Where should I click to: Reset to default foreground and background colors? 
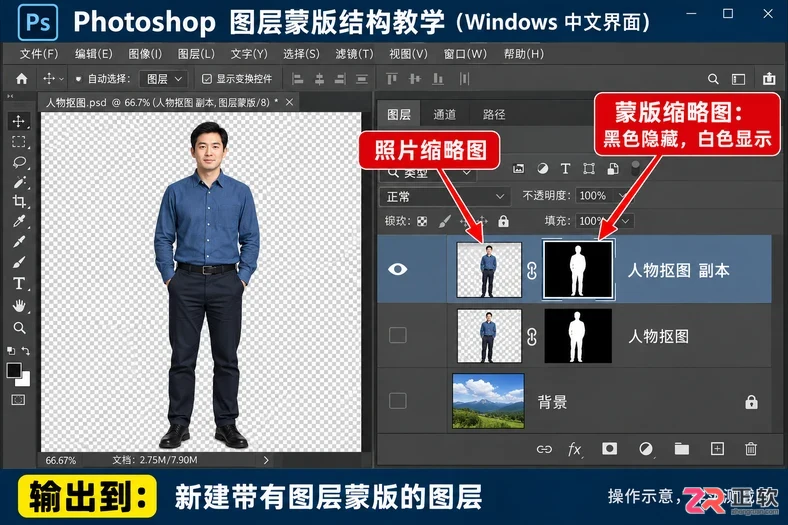11,351
